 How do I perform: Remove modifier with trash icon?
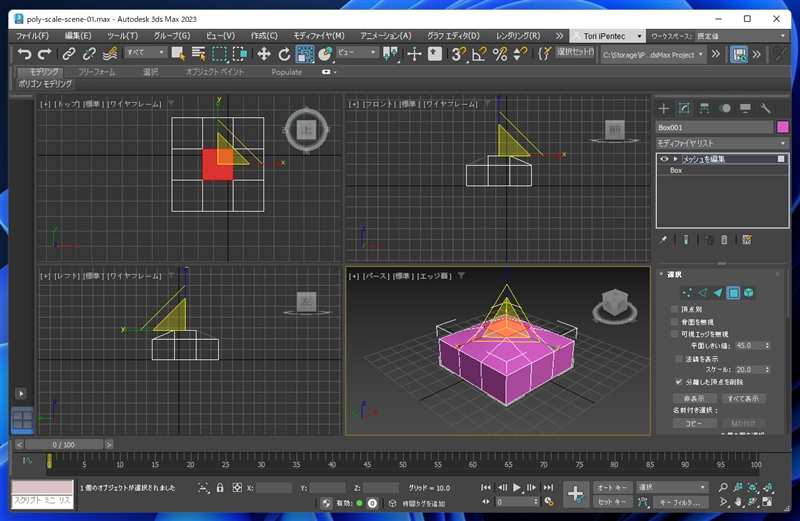point(724,239)
